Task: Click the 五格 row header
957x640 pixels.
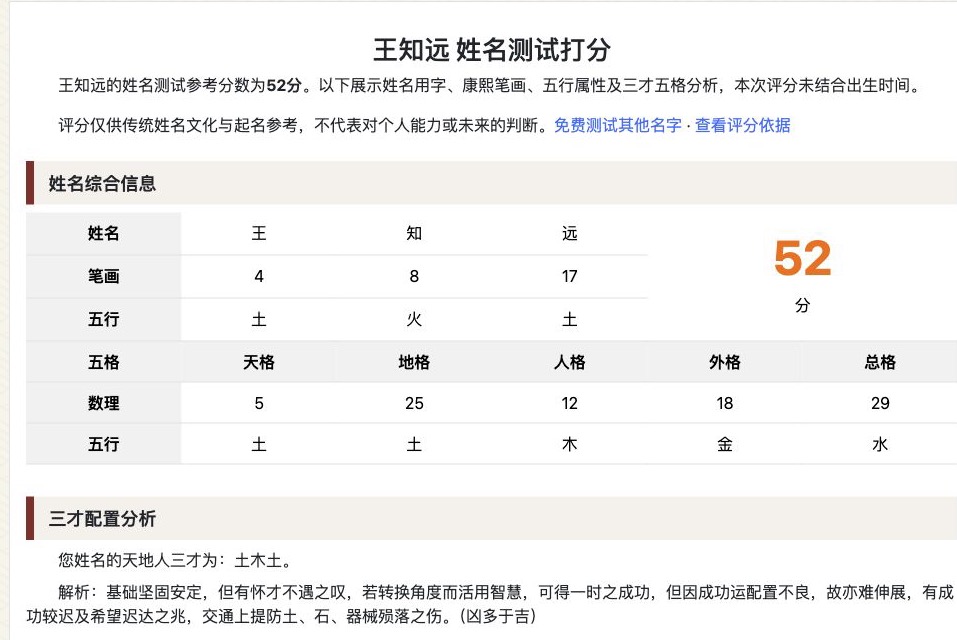Action: click(x=103, y=362)
